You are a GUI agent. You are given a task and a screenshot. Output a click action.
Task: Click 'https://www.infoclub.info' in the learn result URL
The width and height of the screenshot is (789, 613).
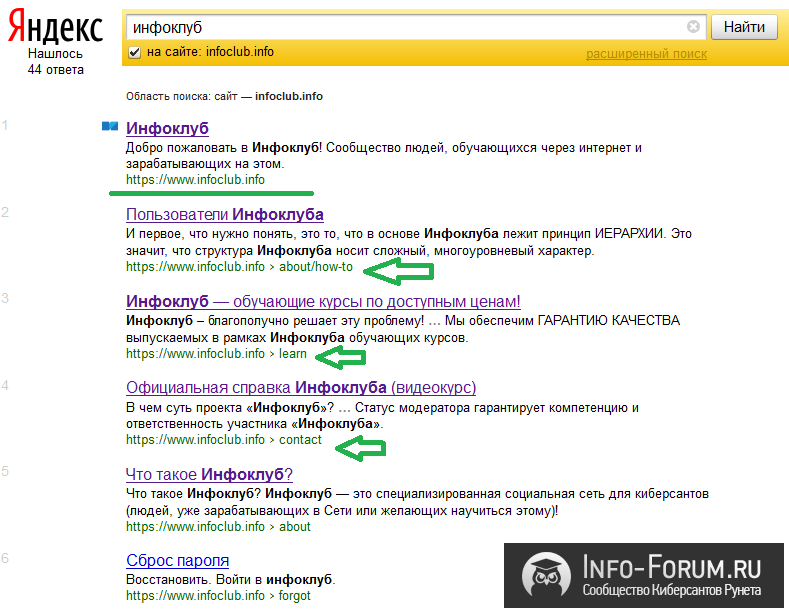[195, 354]
